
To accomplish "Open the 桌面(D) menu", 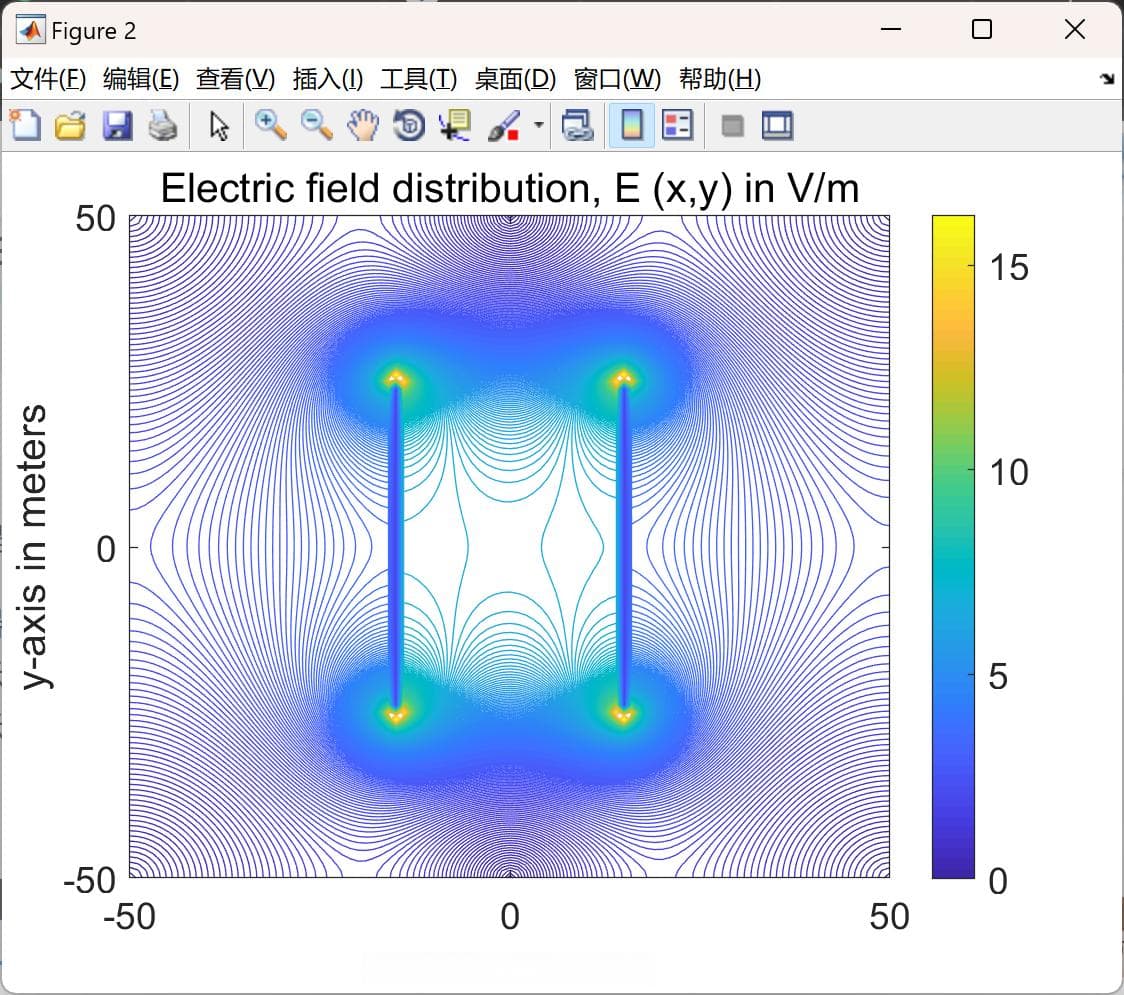I will (515, 79).
